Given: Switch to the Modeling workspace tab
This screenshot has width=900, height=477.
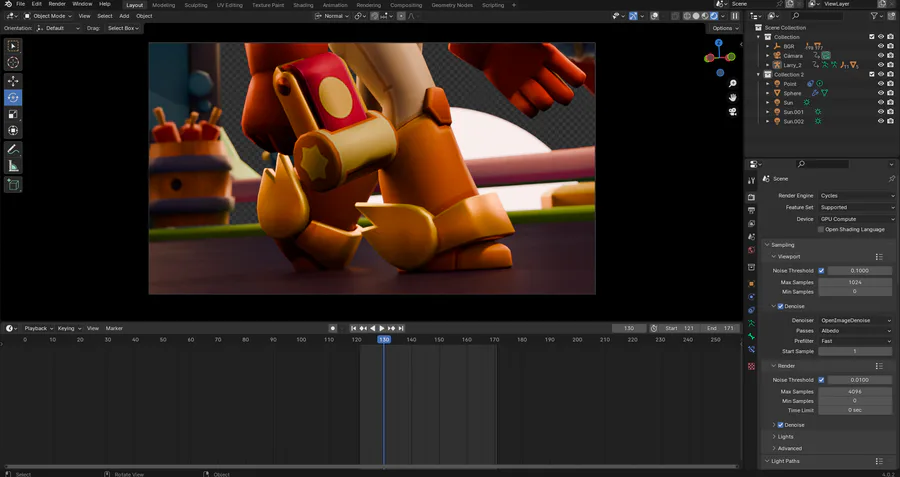Looking at the screenshot, I should 164,5.
